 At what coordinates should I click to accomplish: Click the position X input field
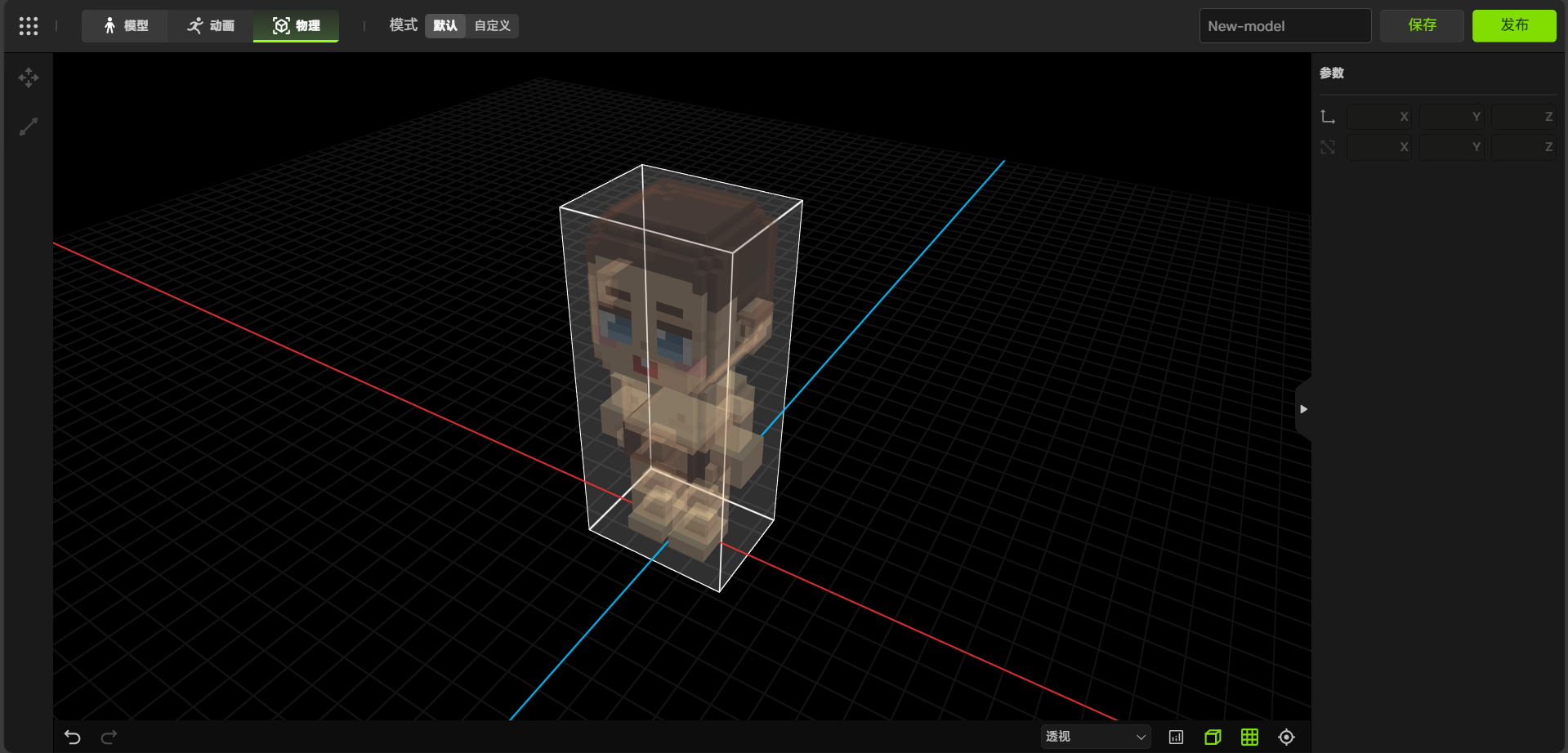[x=1378, y=117]
